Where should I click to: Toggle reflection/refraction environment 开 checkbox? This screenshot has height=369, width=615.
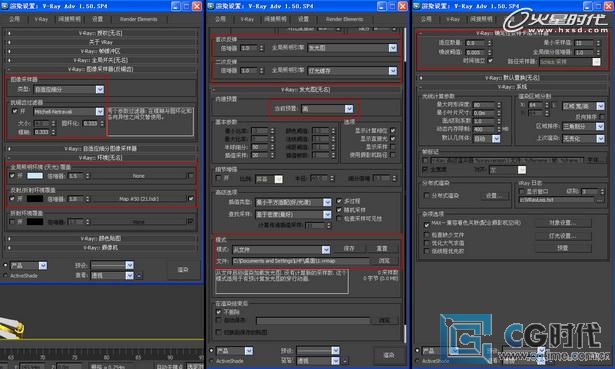pyautogui.click(x=13, y=199)
